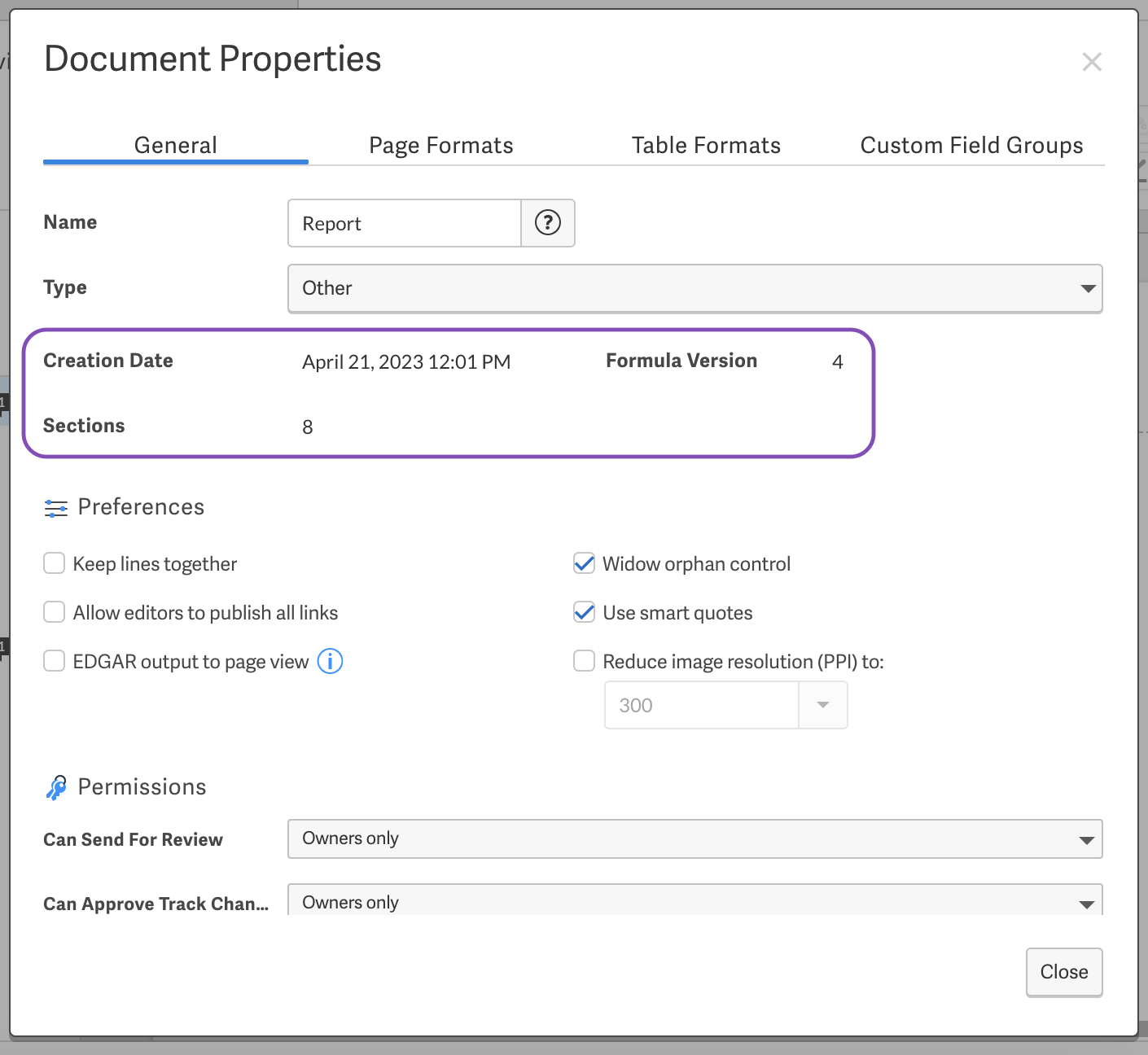
Task: Go to Custom Field Groups tab
Action: click(971, 146)
